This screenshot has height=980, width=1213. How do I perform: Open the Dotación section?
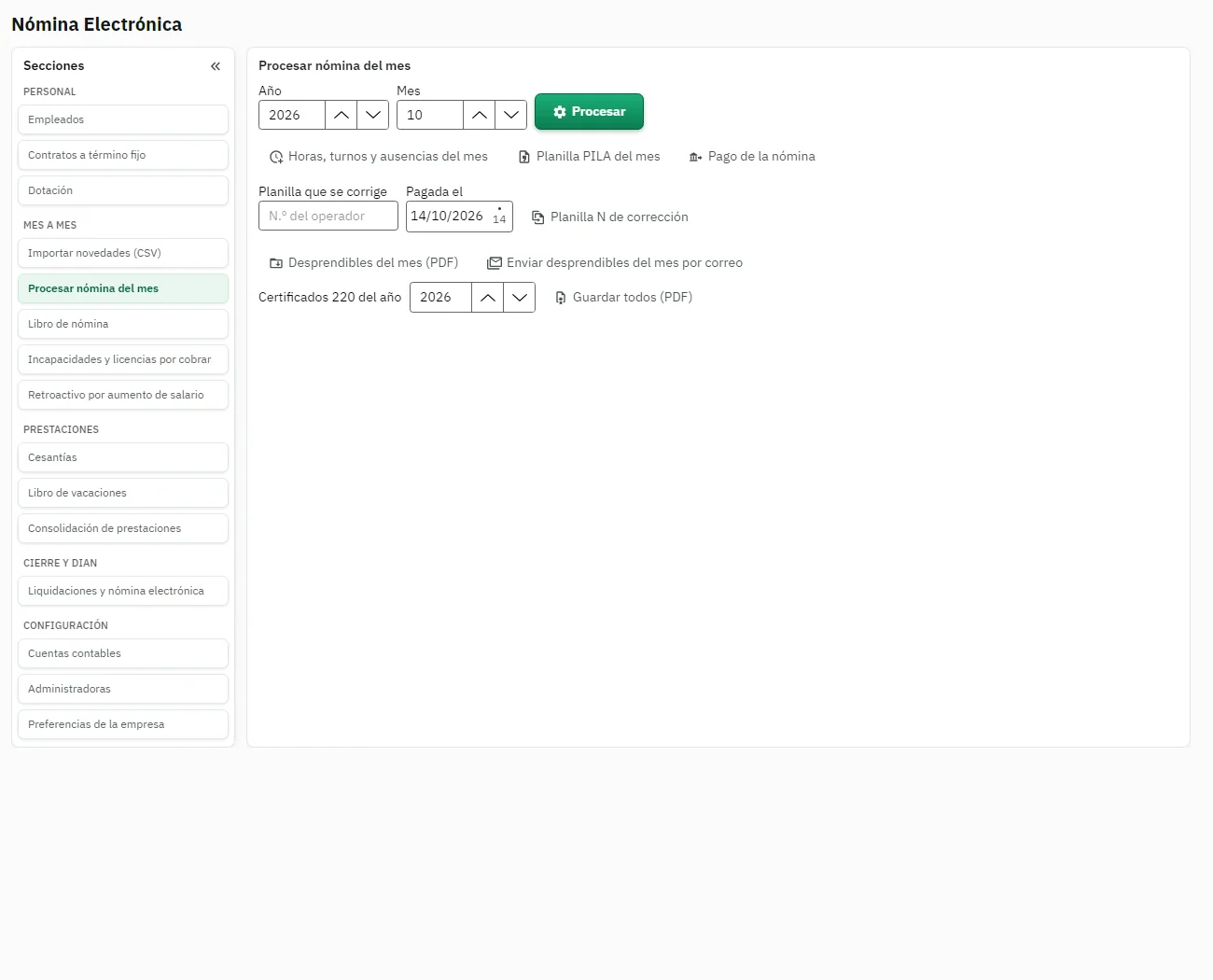[123, 190]
